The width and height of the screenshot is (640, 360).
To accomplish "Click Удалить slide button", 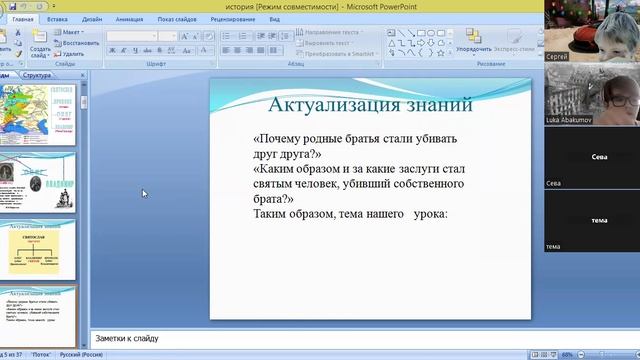I will (x=69, y=53).
